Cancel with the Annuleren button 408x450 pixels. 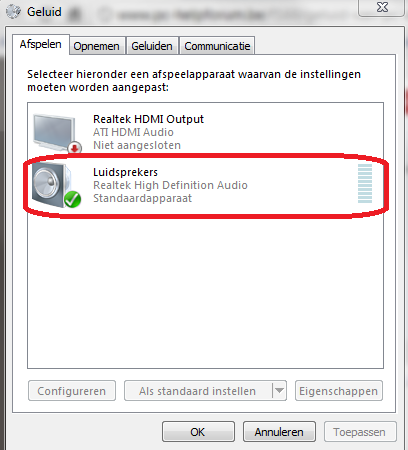point(279,432)
